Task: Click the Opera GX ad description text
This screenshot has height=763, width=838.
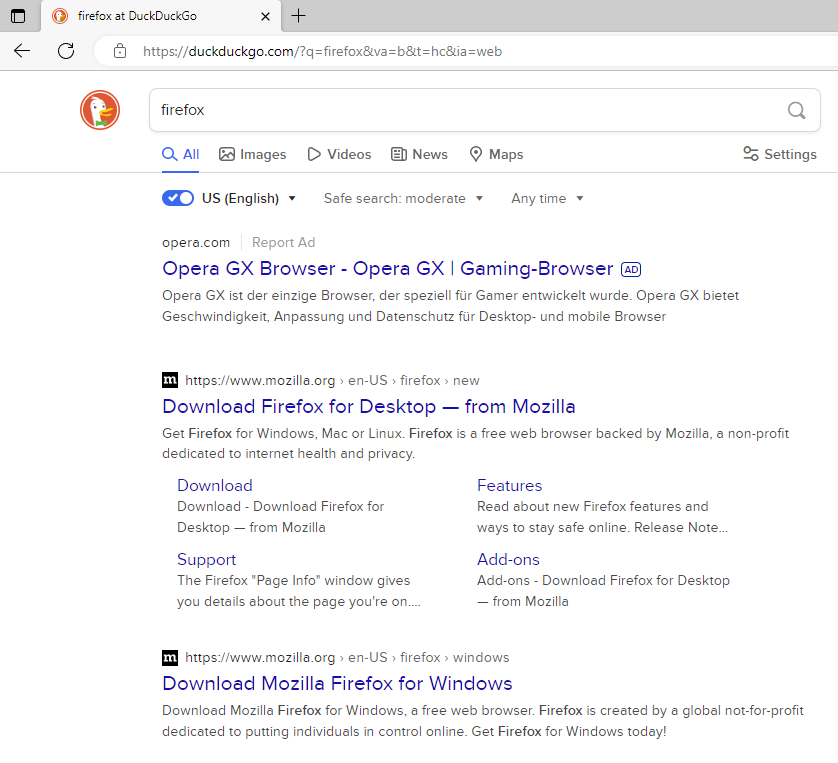Action: tap(451, 306)
